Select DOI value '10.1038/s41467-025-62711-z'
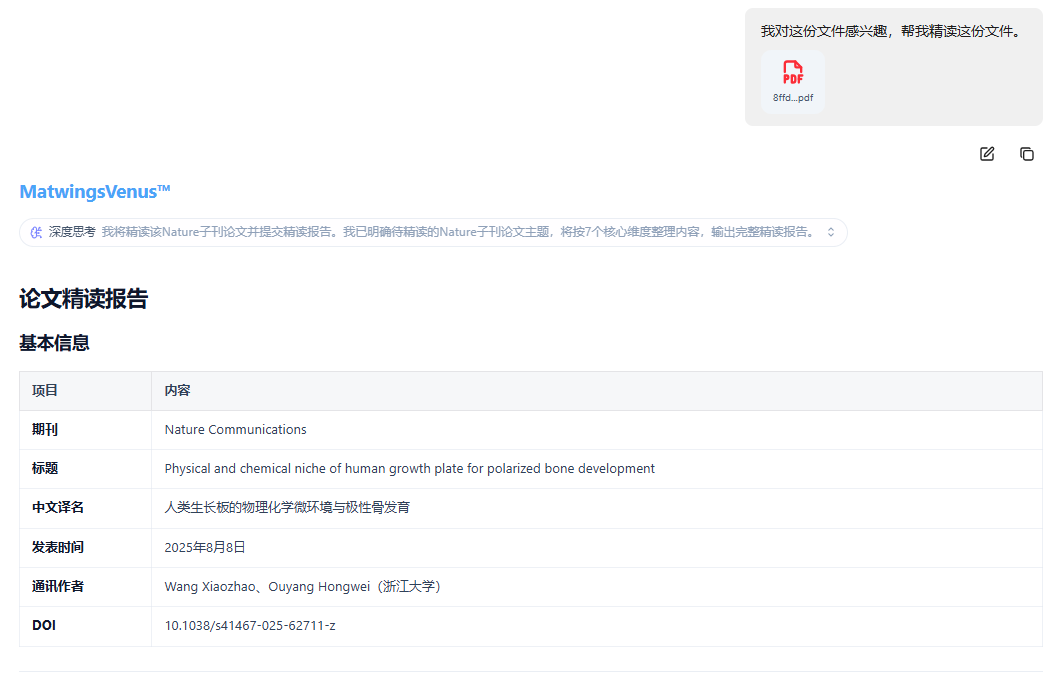This screenshot has height=685, width=1054. 250,625
